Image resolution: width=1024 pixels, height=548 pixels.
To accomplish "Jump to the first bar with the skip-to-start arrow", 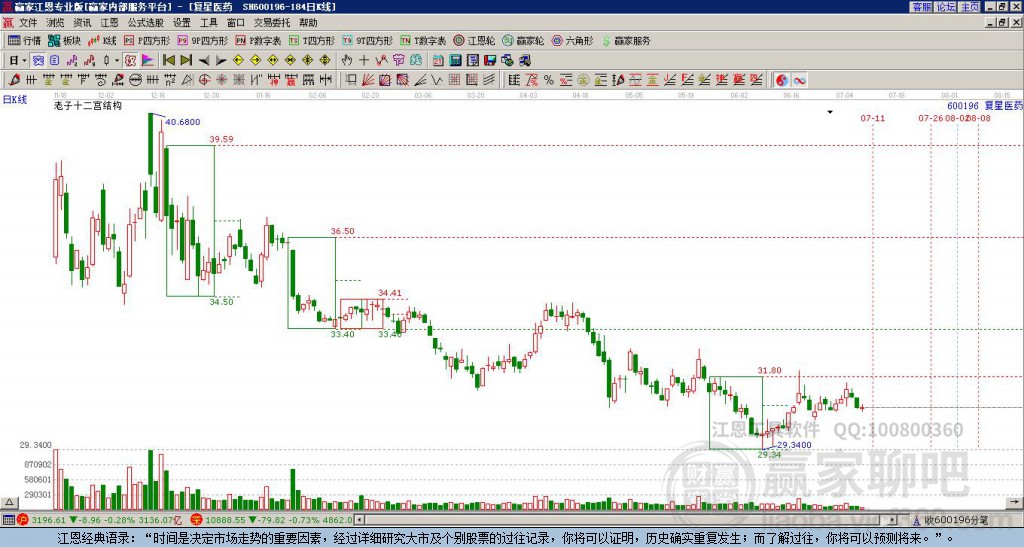I will [168, 60].
